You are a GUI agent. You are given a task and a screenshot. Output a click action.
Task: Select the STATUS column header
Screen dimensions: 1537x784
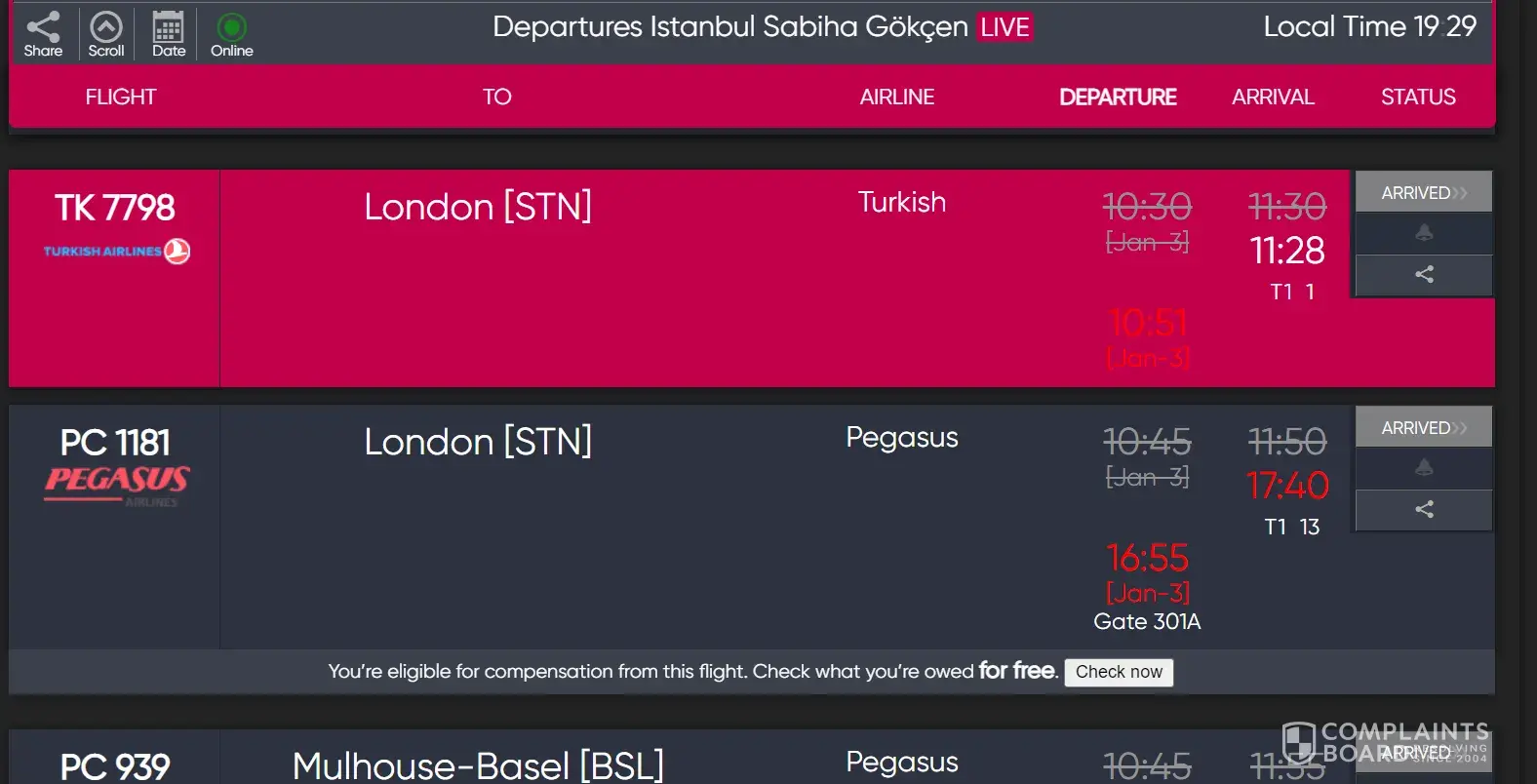tap(1418, 98)
